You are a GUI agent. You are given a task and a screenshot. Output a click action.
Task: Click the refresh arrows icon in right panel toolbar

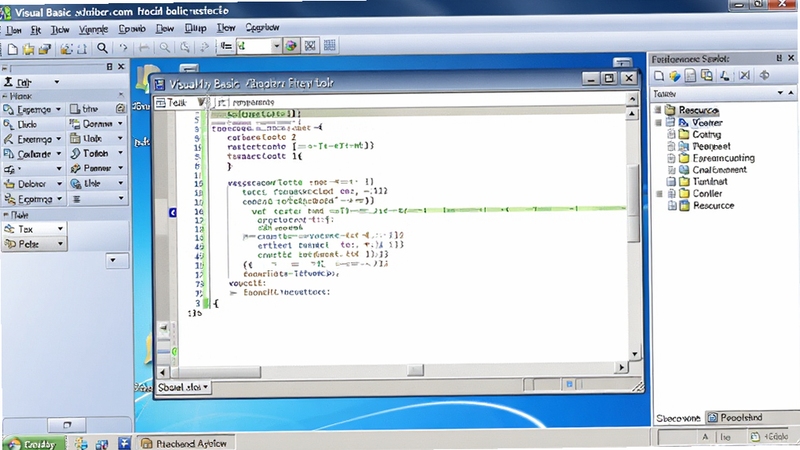point(764,76)
